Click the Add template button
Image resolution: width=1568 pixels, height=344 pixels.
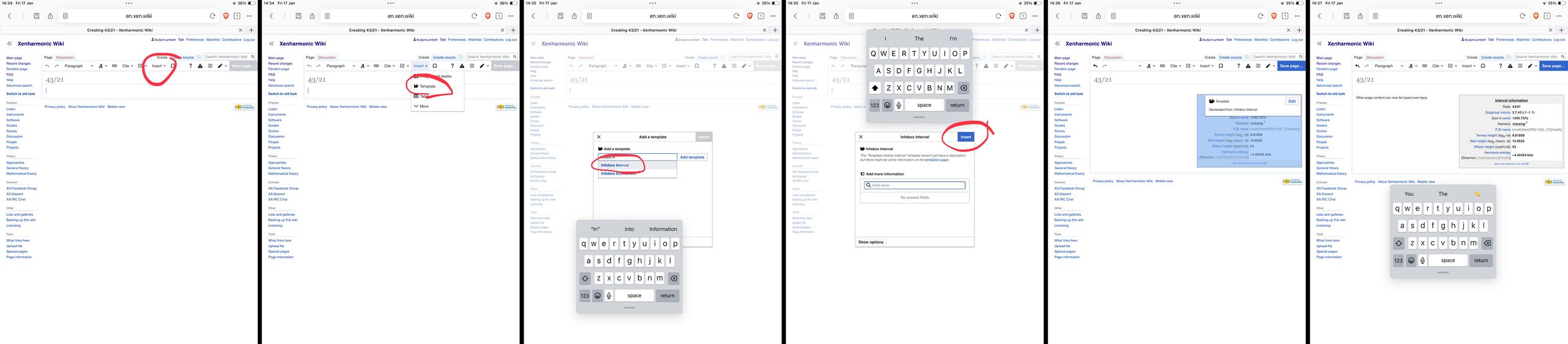pos(692,157)
